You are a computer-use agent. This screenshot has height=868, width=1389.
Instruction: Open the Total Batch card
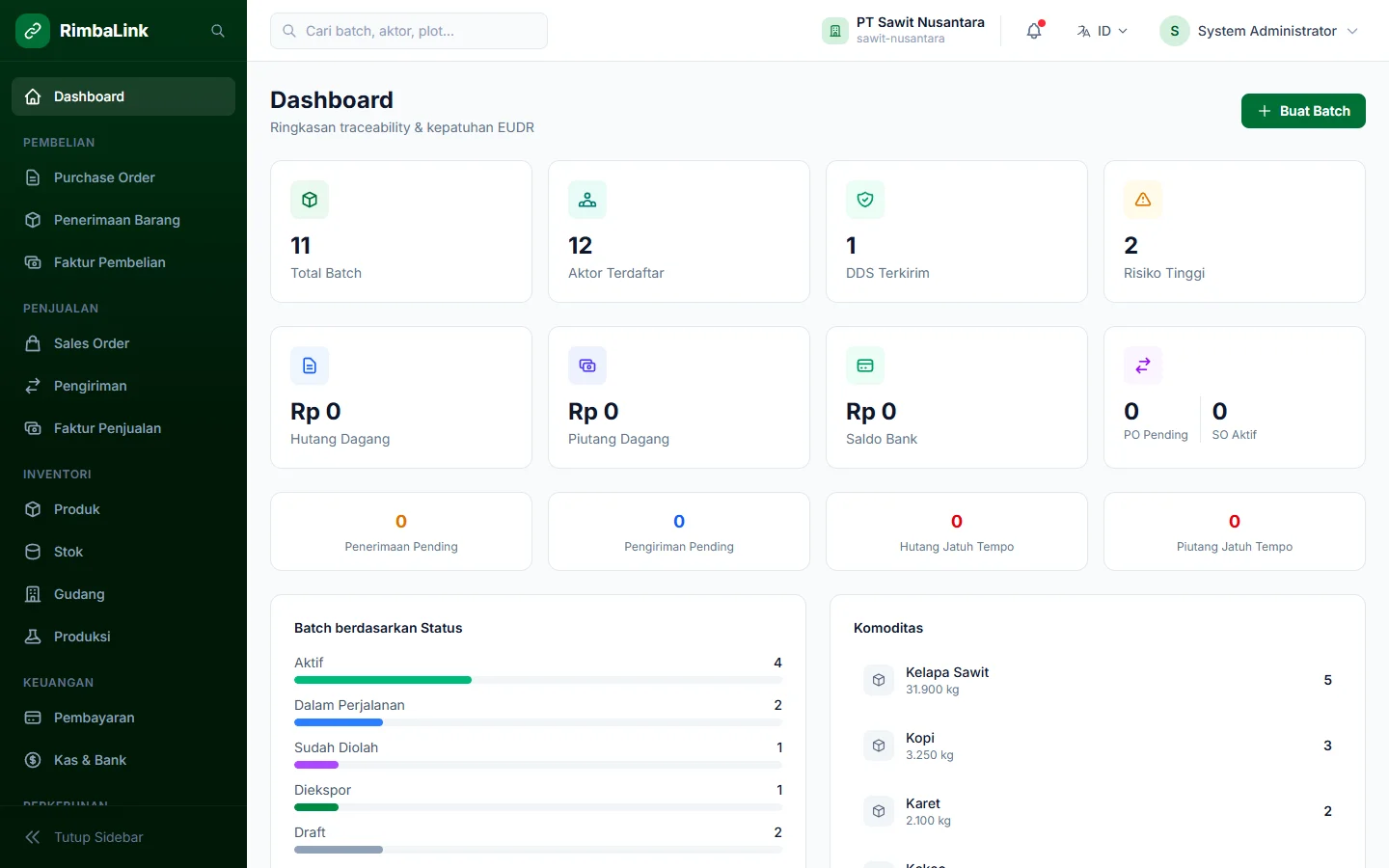401,231
